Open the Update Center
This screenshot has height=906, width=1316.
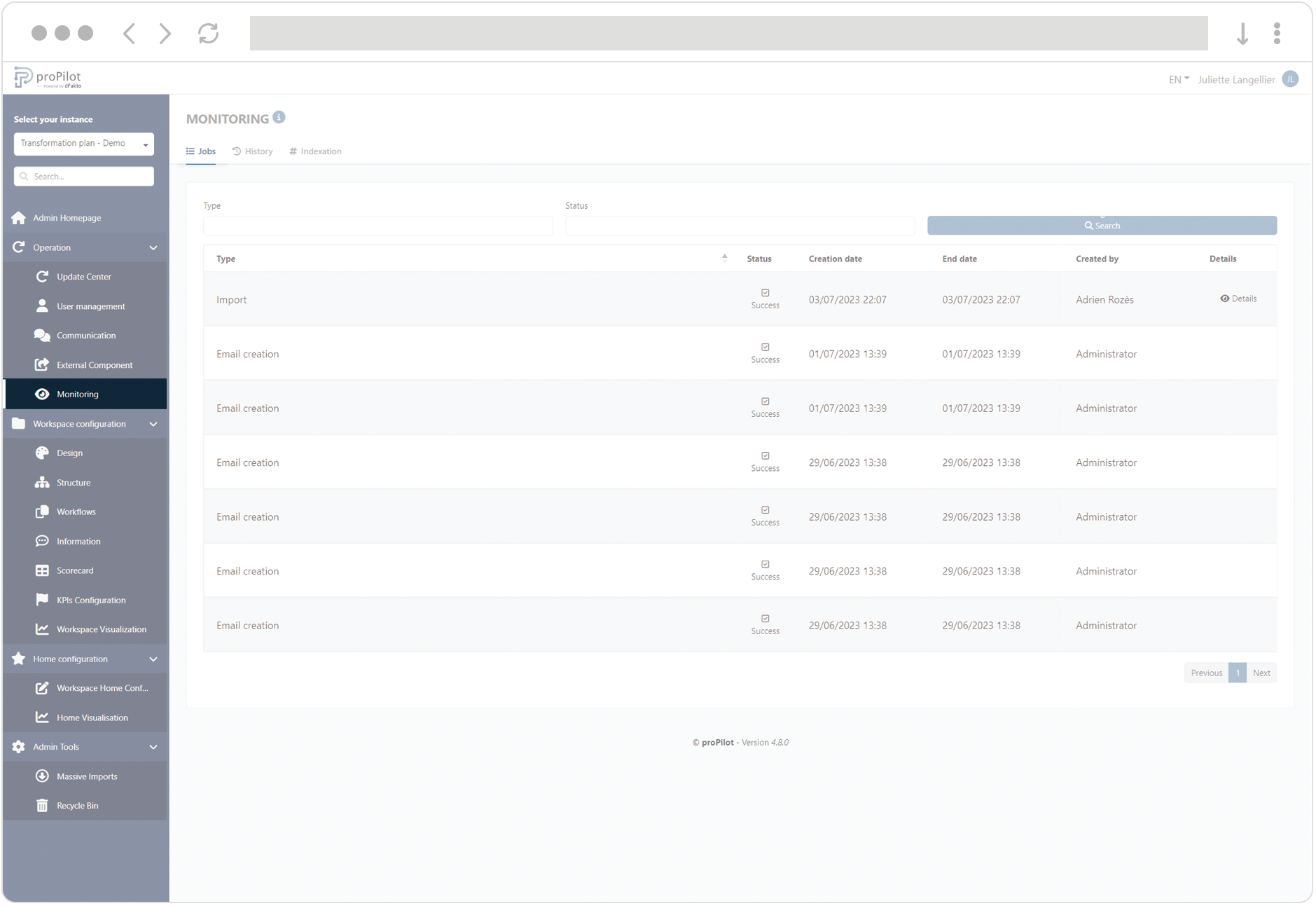43,276
